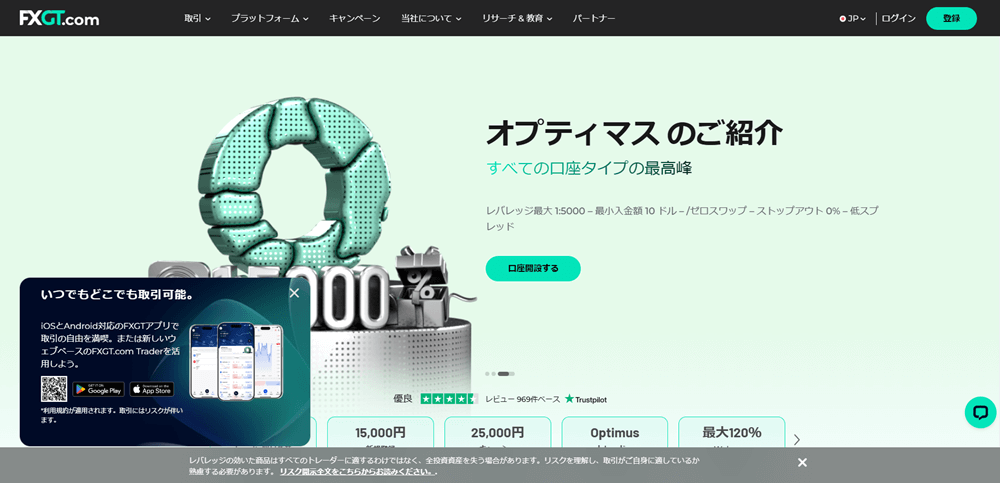
Task: Click the オプティマス のご紹介 headline
Action: (x=634, y=133)
